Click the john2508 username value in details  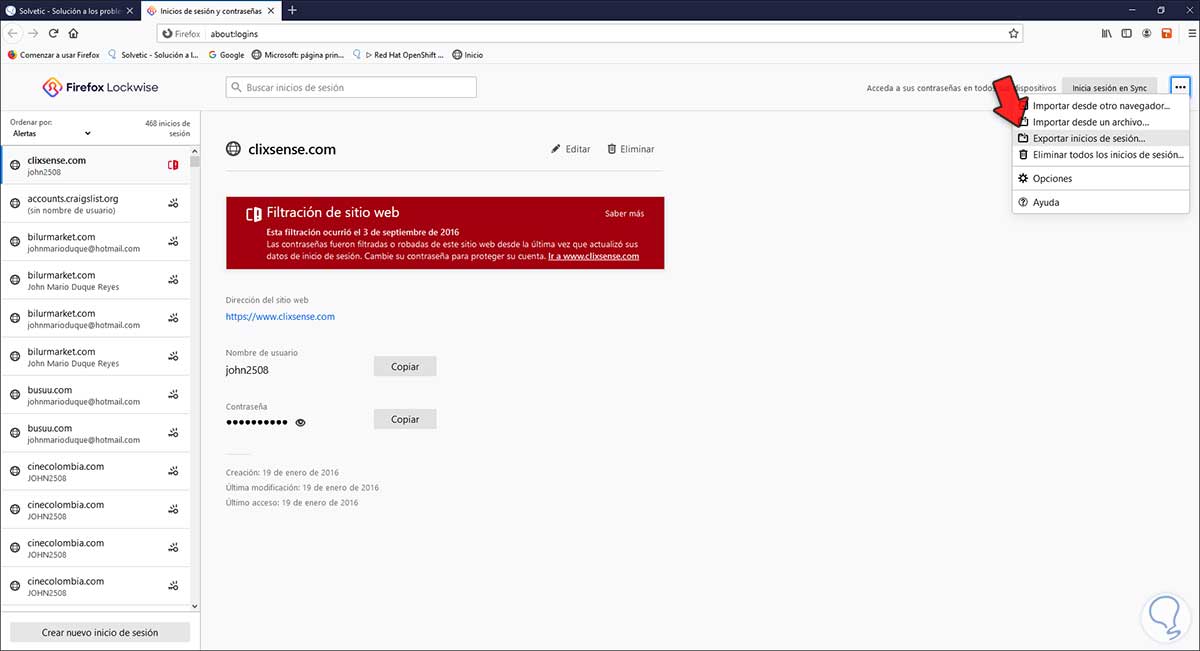pos(247,370)
